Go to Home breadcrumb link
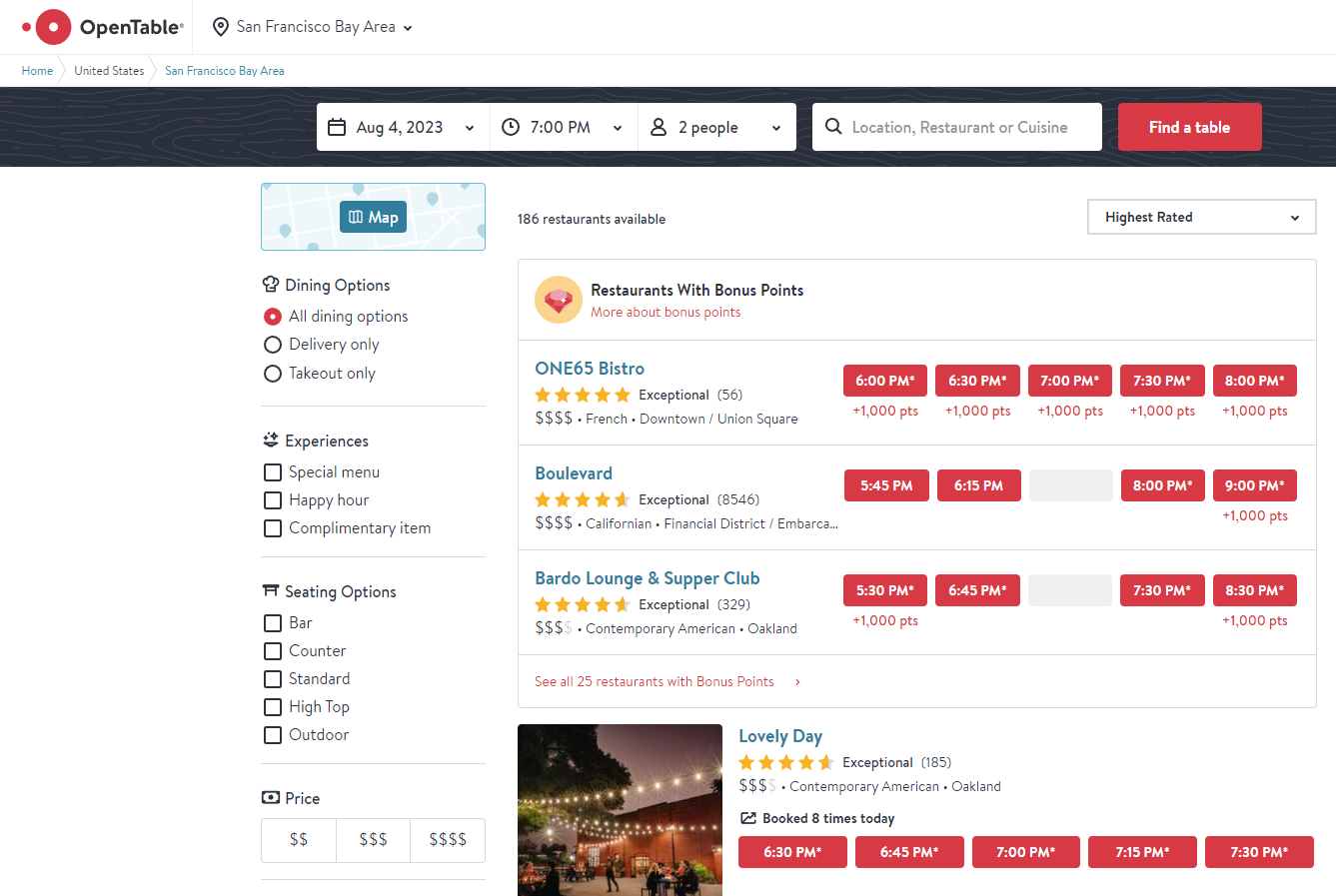Screen dimensions: 1336x896 tap(37, 71)
